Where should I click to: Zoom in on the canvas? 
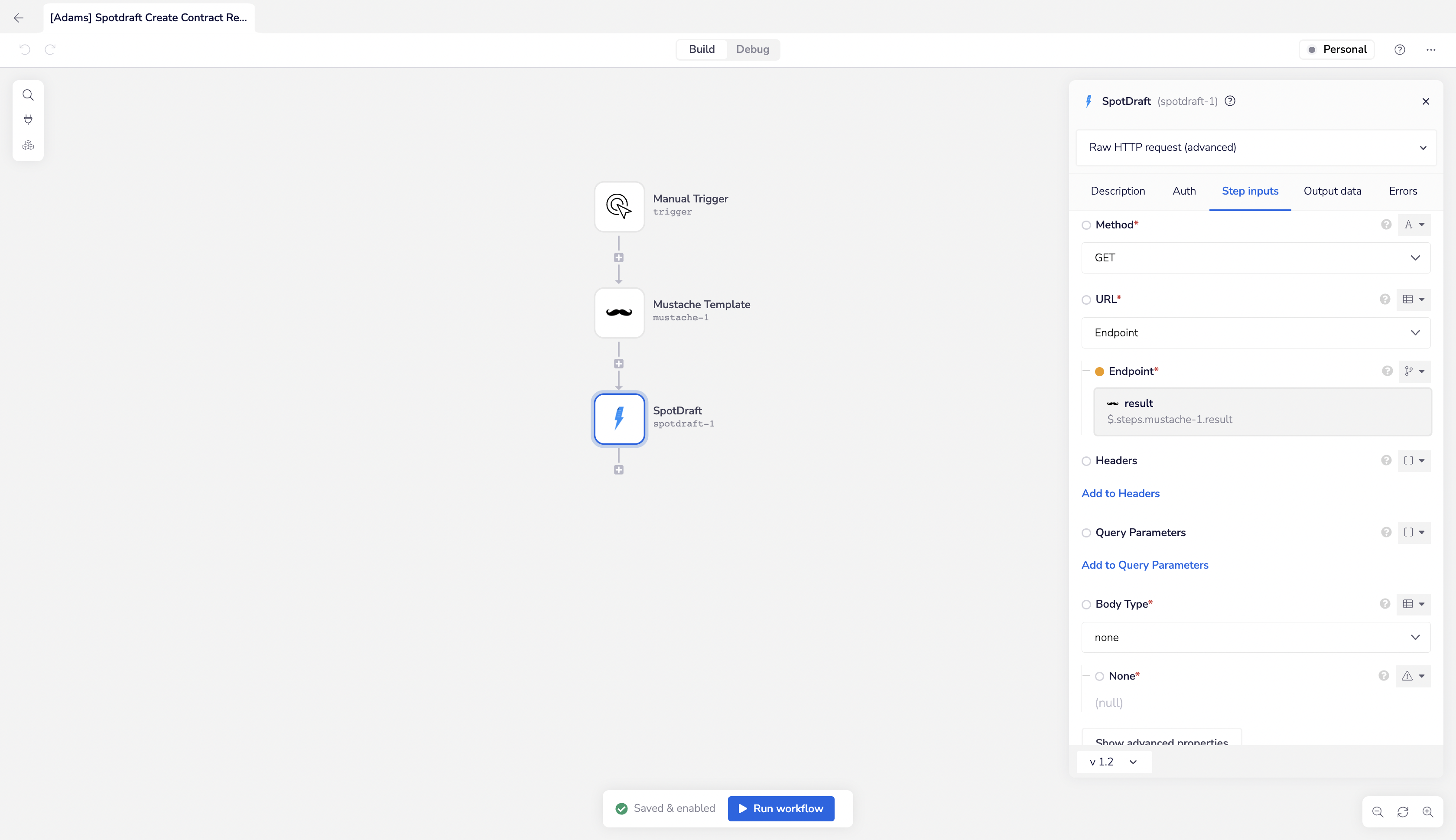coord(1427,812)
